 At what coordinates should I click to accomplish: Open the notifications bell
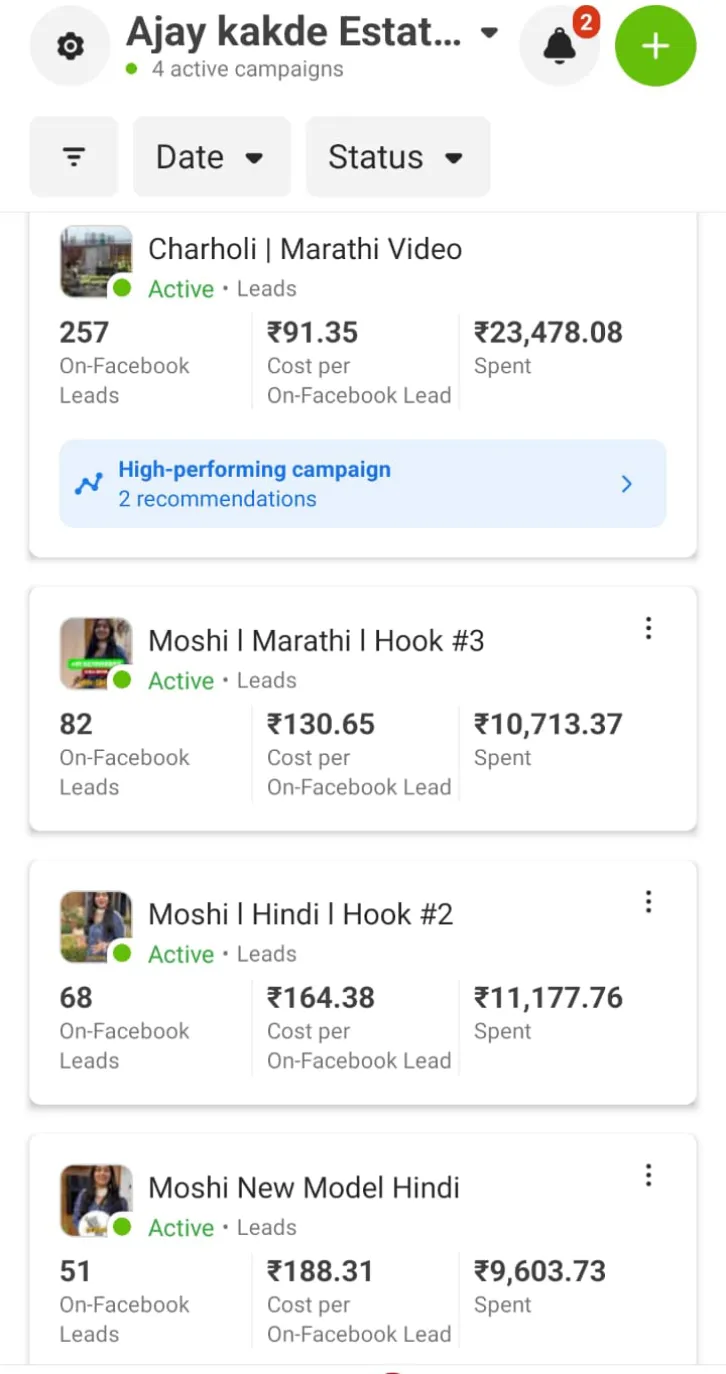pos(559,46)
